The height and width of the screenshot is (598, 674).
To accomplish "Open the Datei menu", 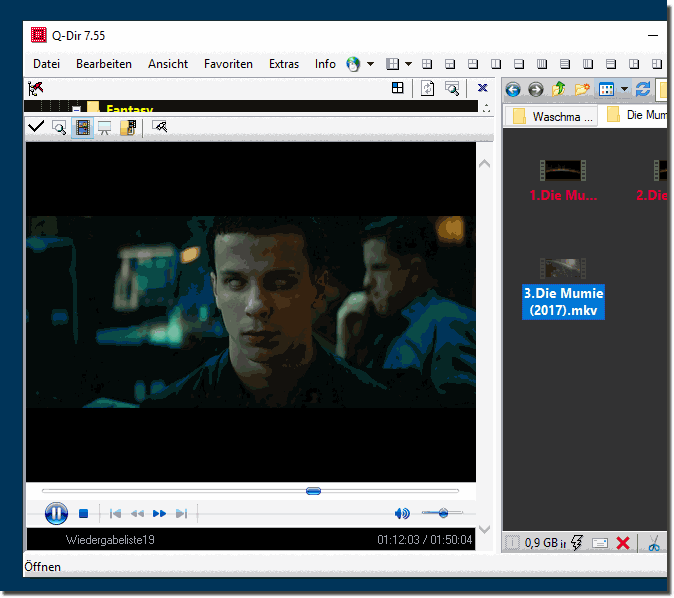I will tap(46, 64).
